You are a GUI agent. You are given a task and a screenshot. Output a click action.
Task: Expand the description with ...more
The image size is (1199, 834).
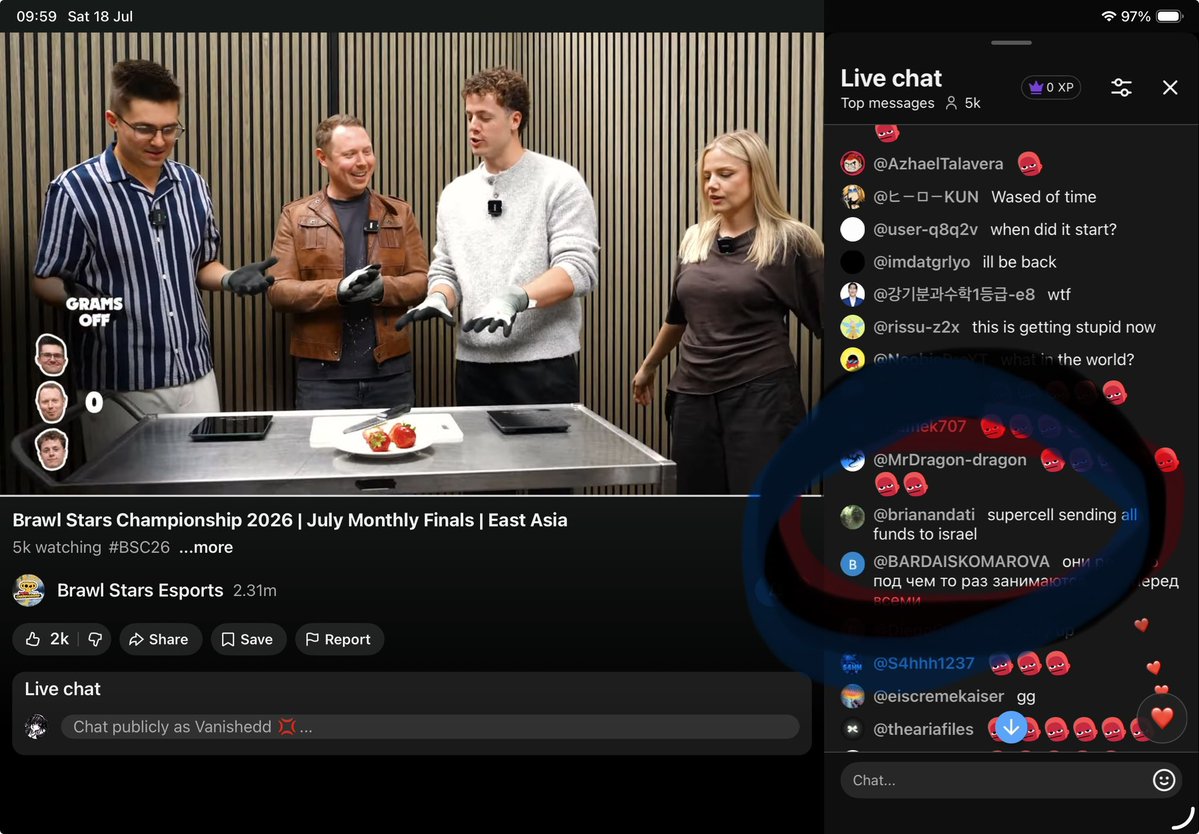[206, 547]
